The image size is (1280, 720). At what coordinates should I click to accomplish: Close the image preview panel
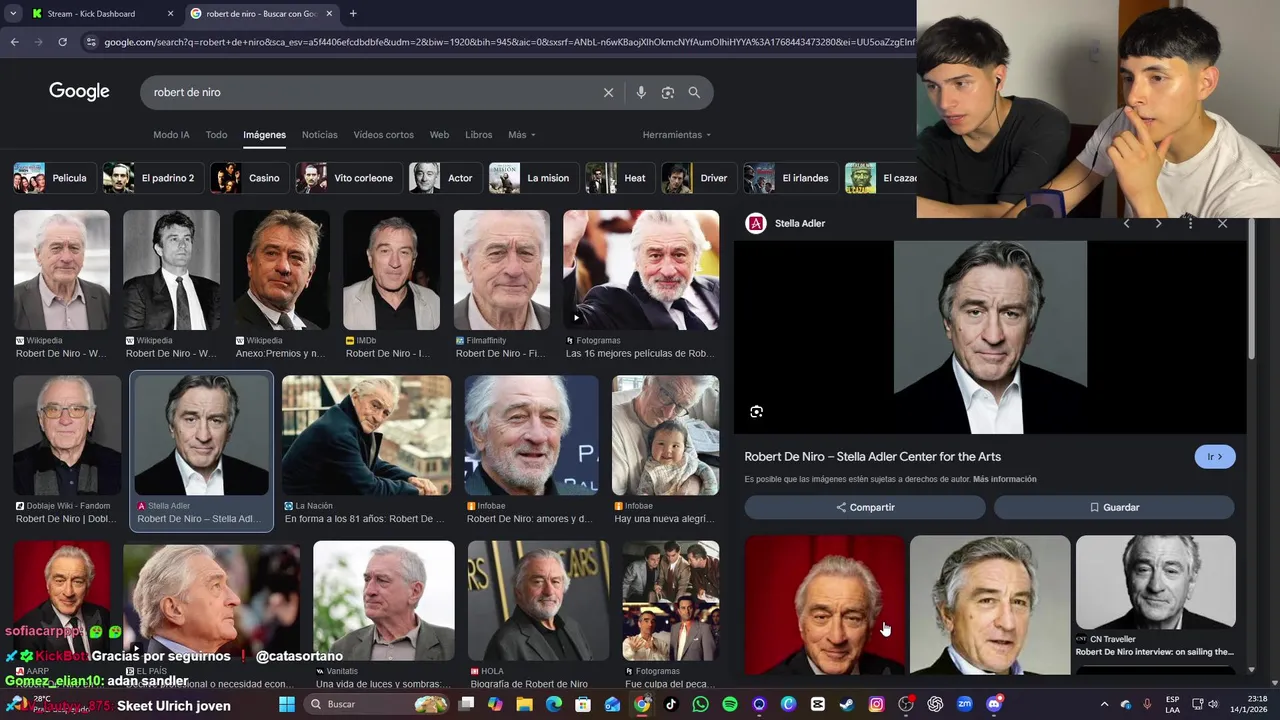pos(1222,223)
